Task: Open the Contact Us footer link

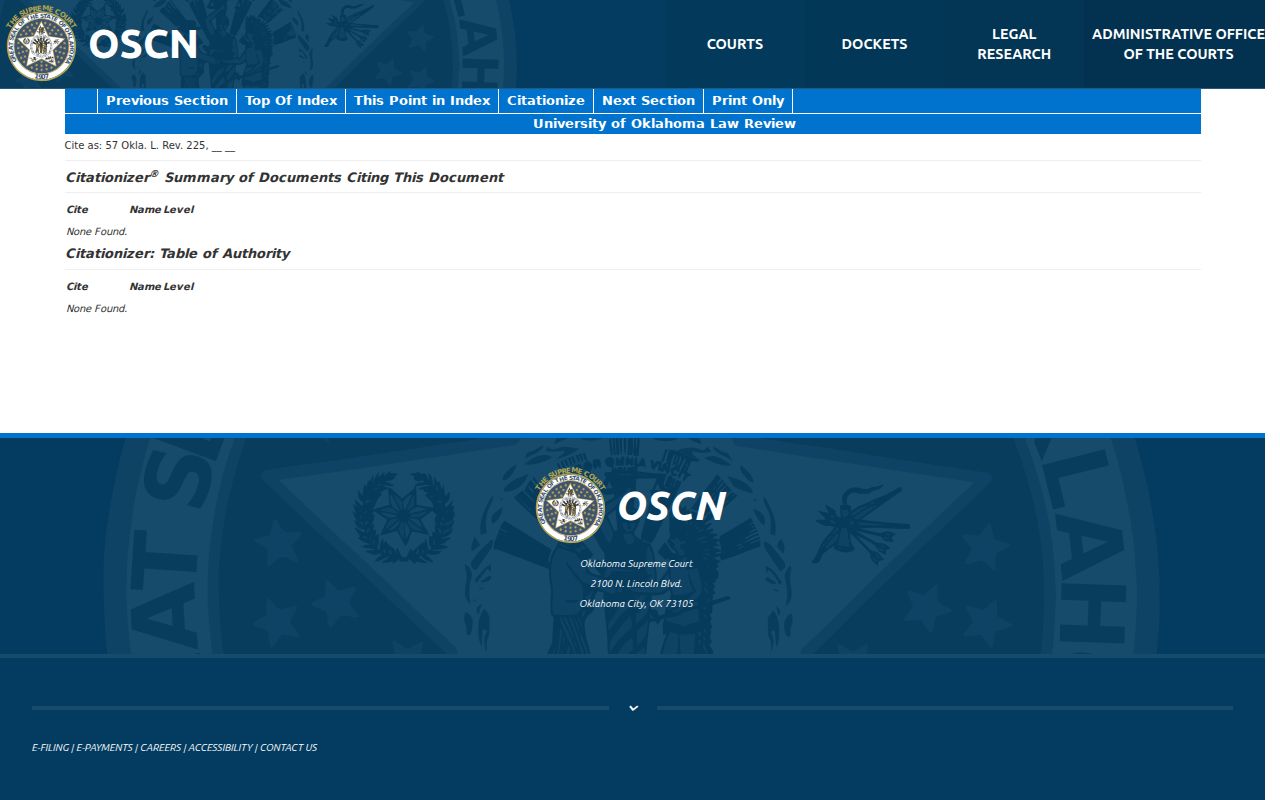Action: 289,748
